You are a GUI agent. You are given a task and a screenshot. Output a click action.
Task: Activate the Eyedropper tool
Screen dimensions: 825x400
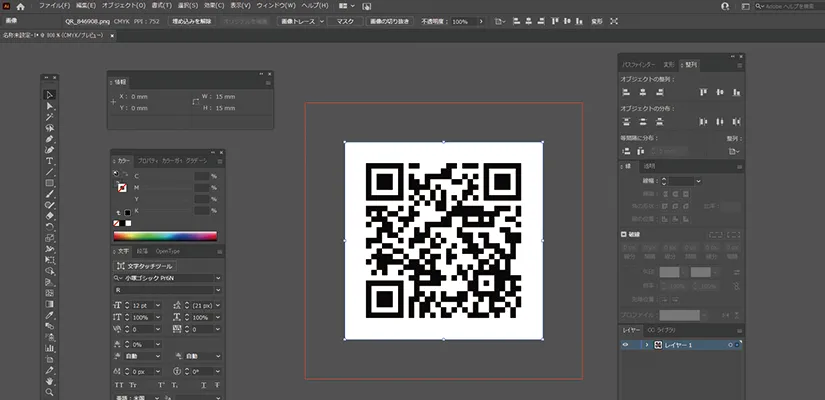tap(49, 315)
